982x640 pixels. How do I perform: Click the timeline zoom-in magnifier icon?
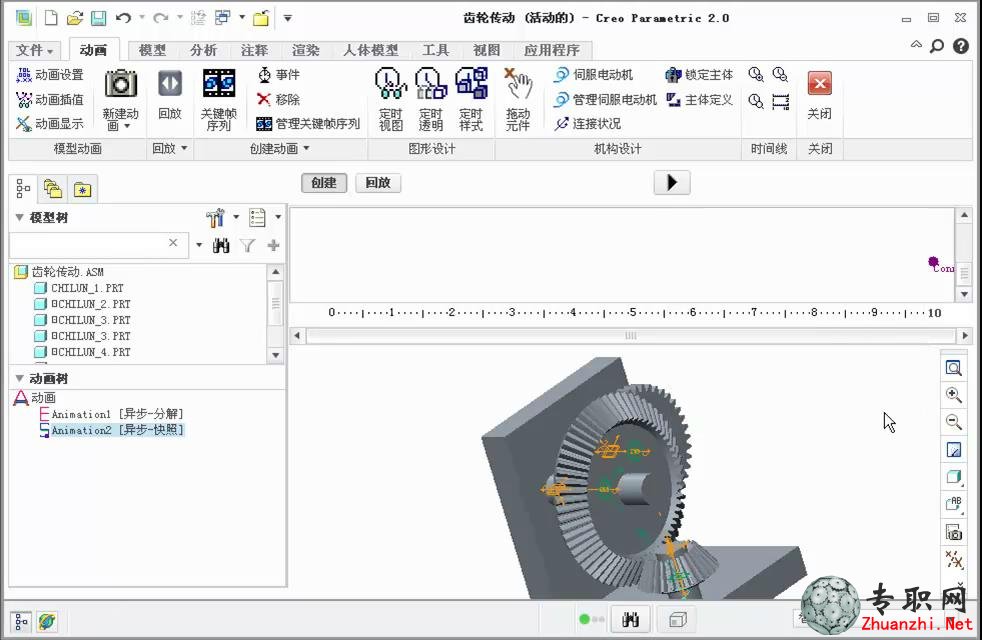pos(756,75)
